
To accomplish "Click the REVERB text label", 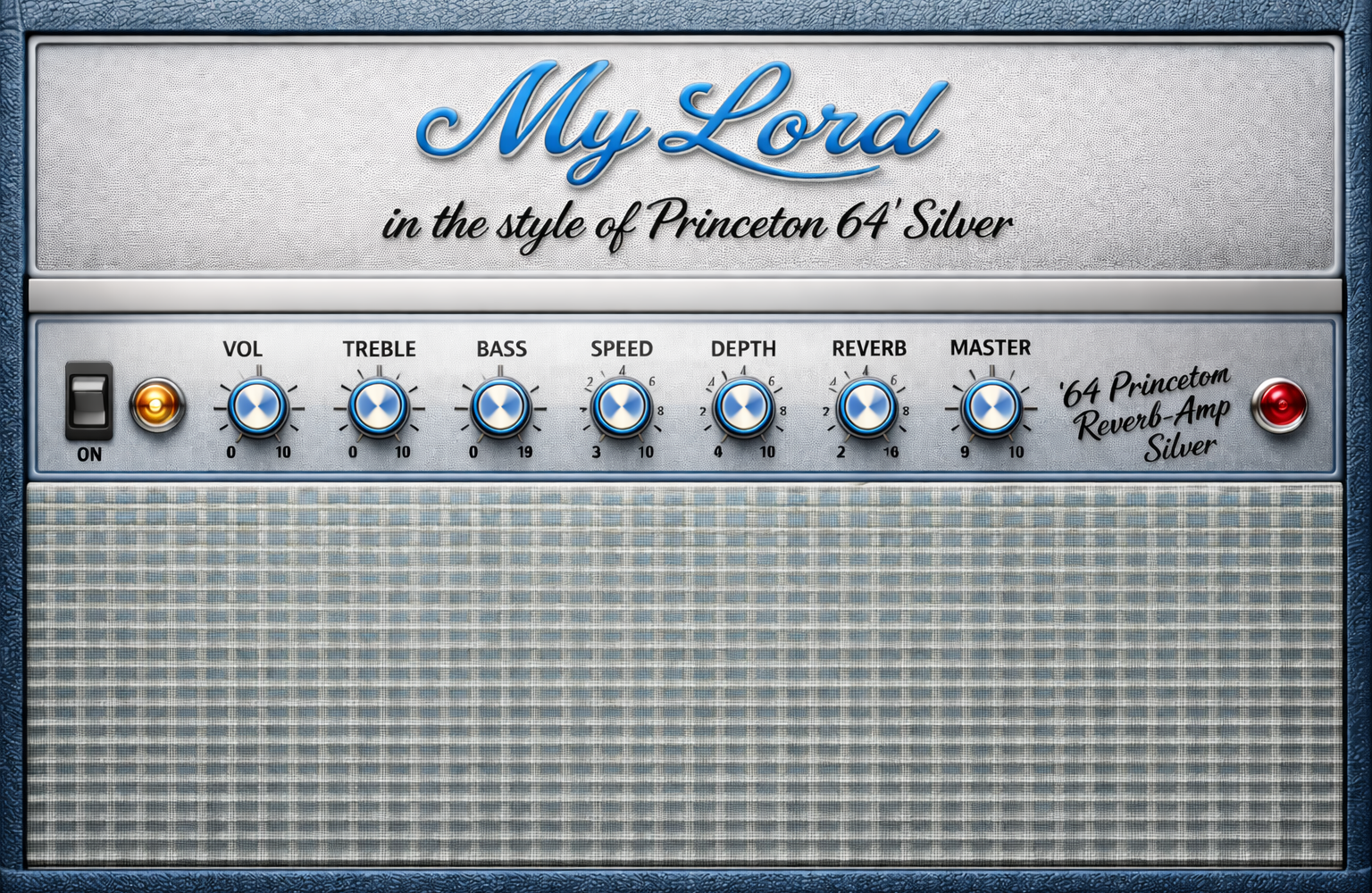I will click(868, 349).
